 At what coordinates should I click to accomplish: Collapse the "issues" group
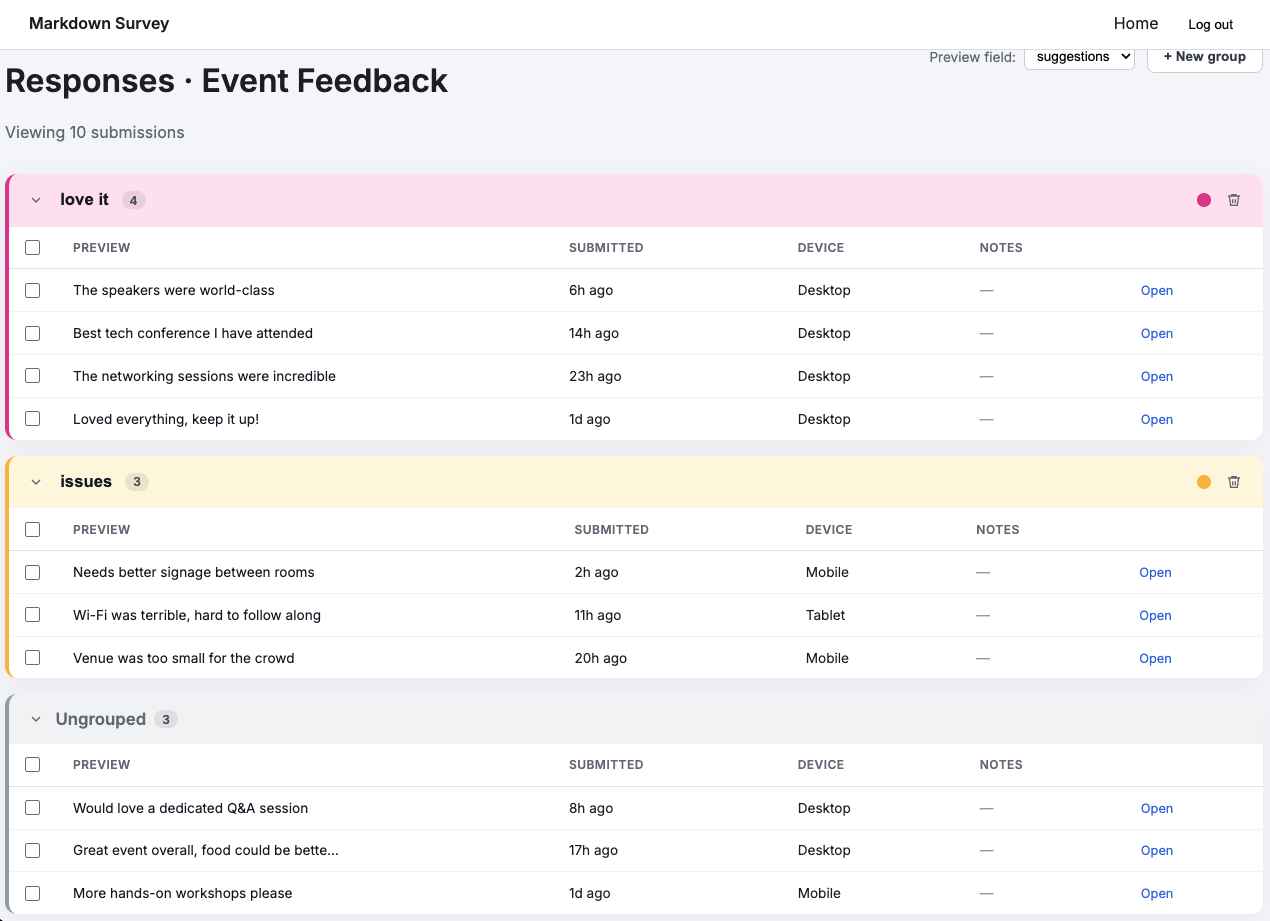tap(35, 481)
